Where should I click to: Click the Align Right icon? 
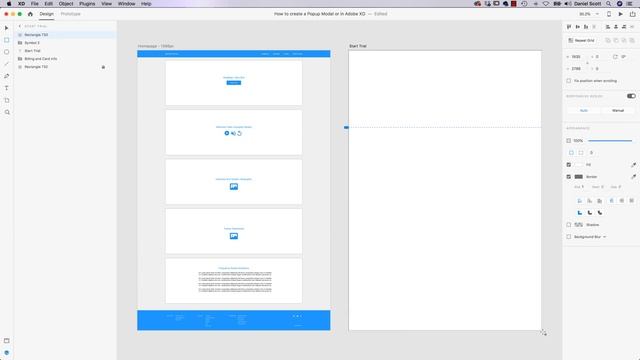(x=624, y=27)
